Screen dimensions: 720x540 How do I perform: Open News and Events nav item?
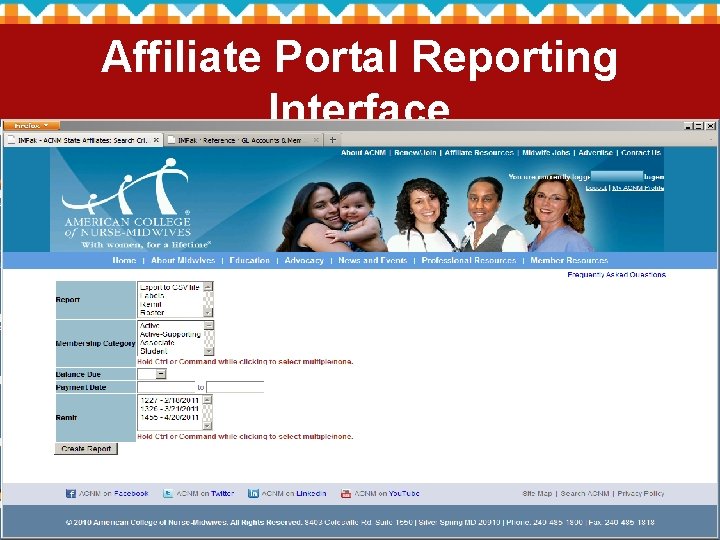(372, 260)
